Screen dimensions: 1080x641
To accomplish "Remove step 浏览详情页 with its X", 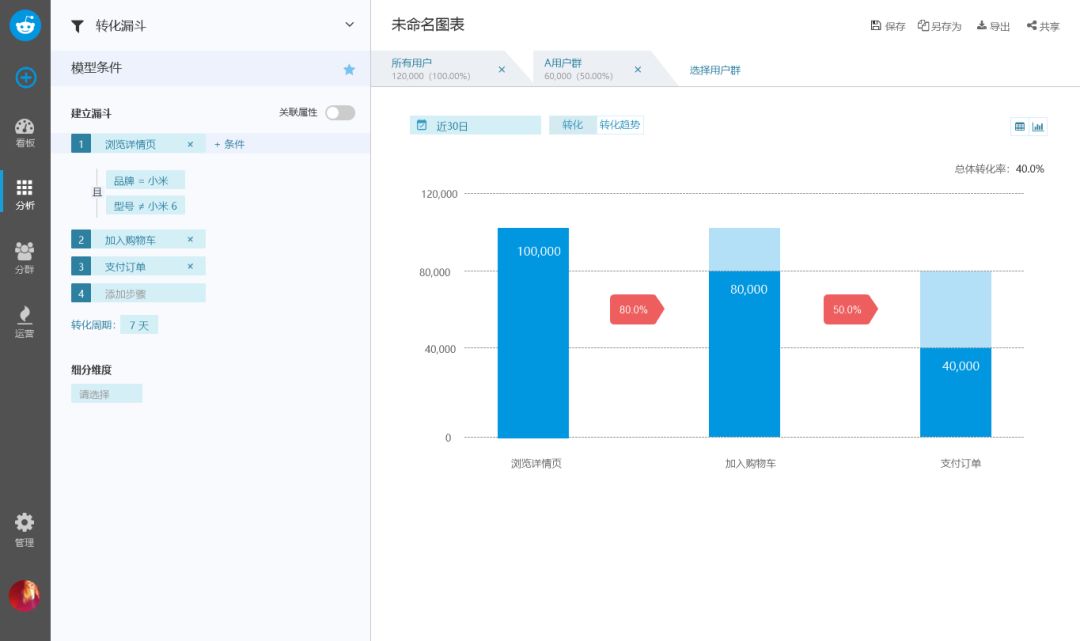I will point(190,144).
